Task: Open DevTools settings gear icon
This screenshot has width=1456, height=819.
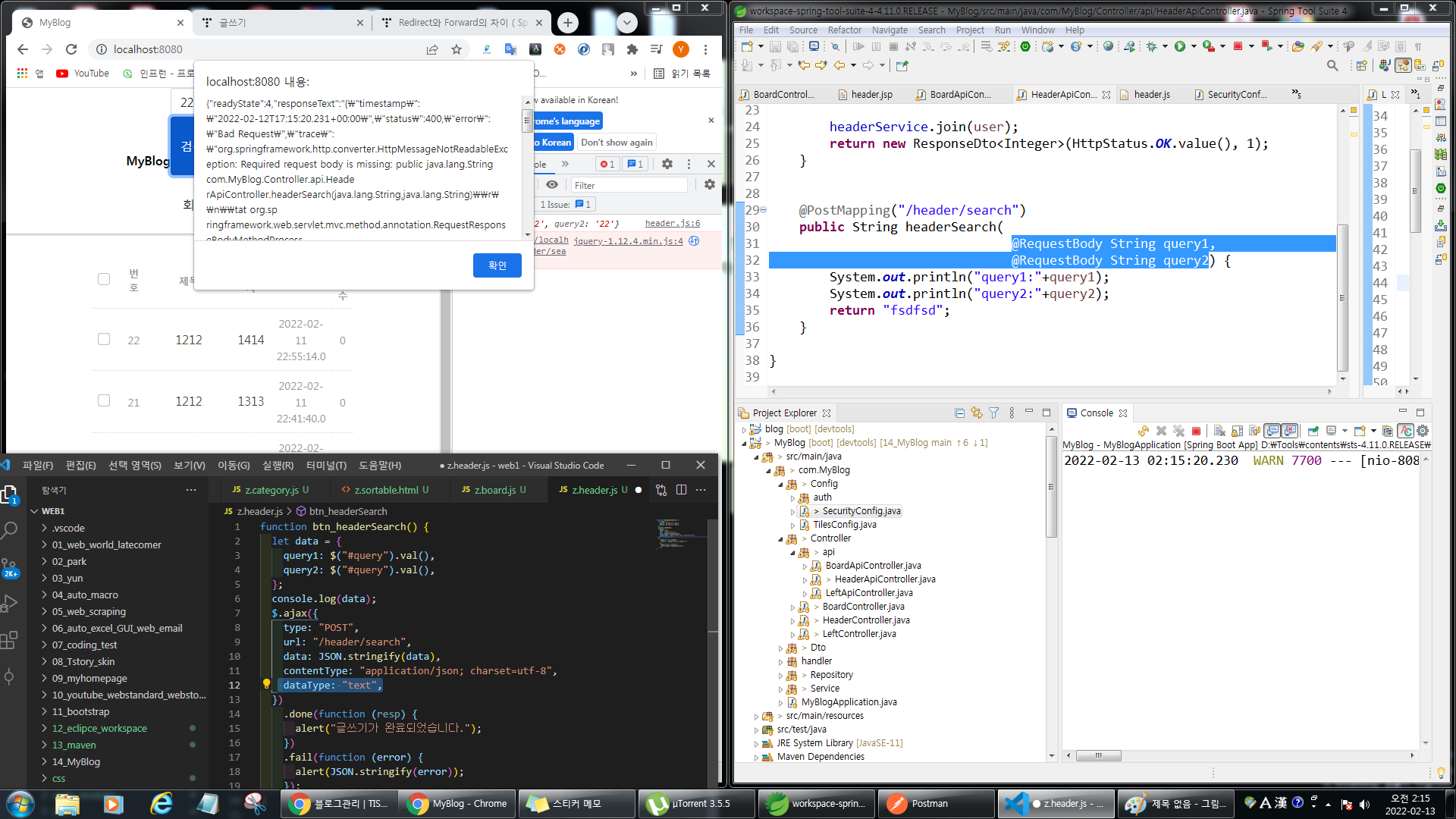Action: (667, 164)
